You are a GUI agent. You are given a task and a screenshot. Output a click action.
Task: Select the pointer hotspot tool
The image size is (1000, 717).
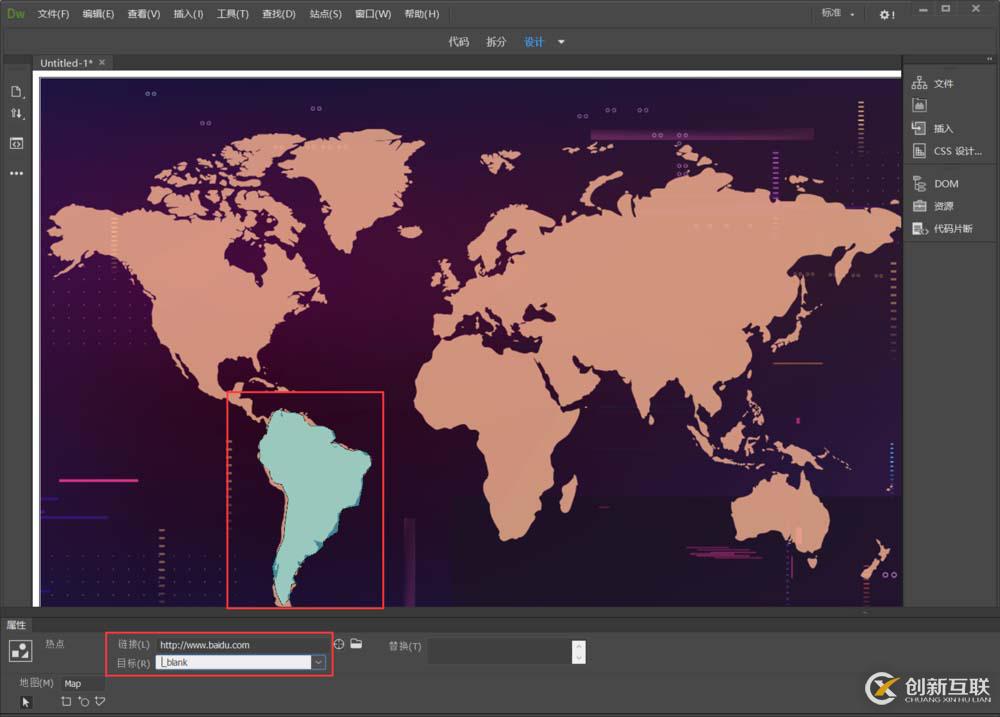pyautogui.click(x=26, y=702)
